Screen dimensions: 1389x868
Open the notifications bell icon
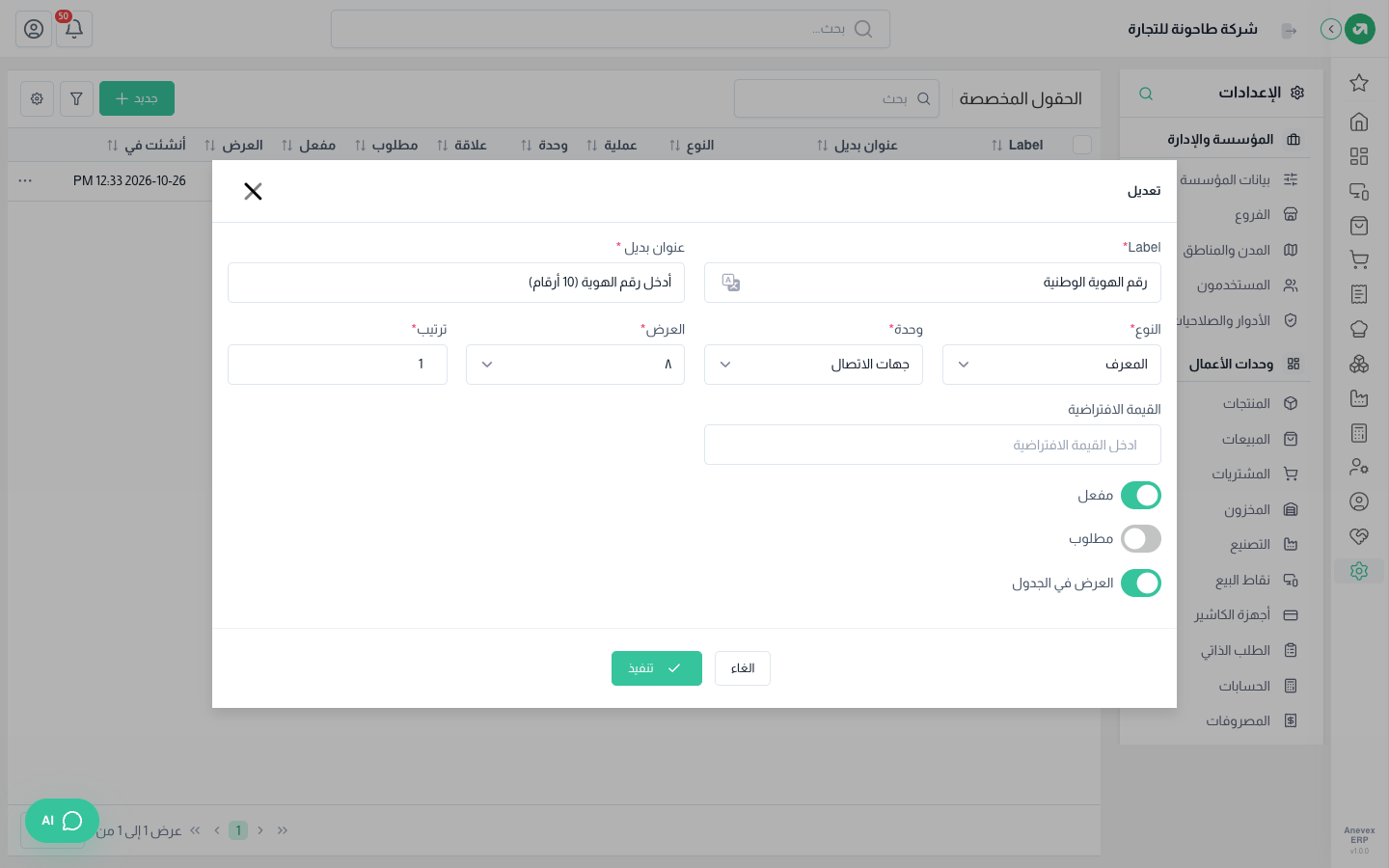[73, 29]
